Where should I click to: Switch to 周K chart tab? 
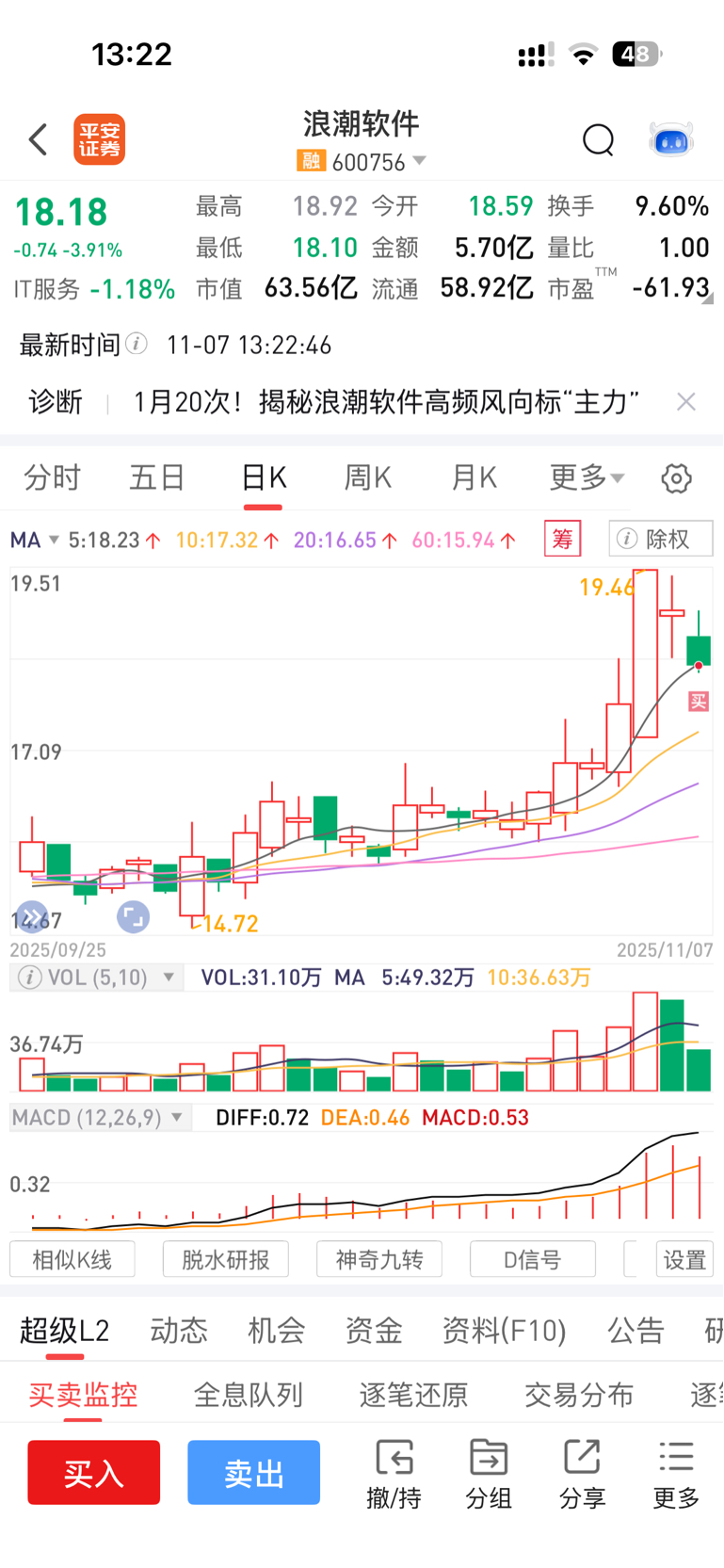(368, 477)
